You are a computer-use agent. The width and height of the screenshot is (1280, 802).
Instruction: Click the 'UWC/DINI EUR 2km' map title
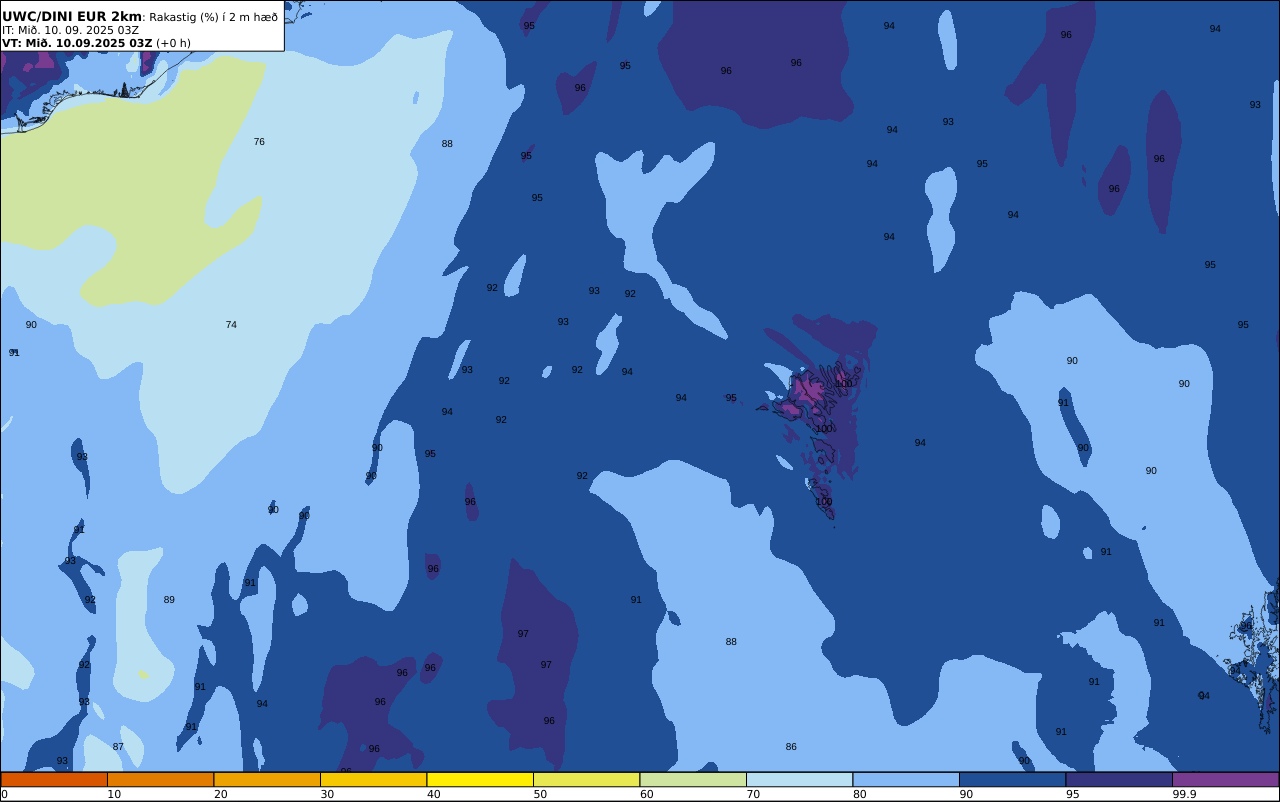click(x=72, y=17)
